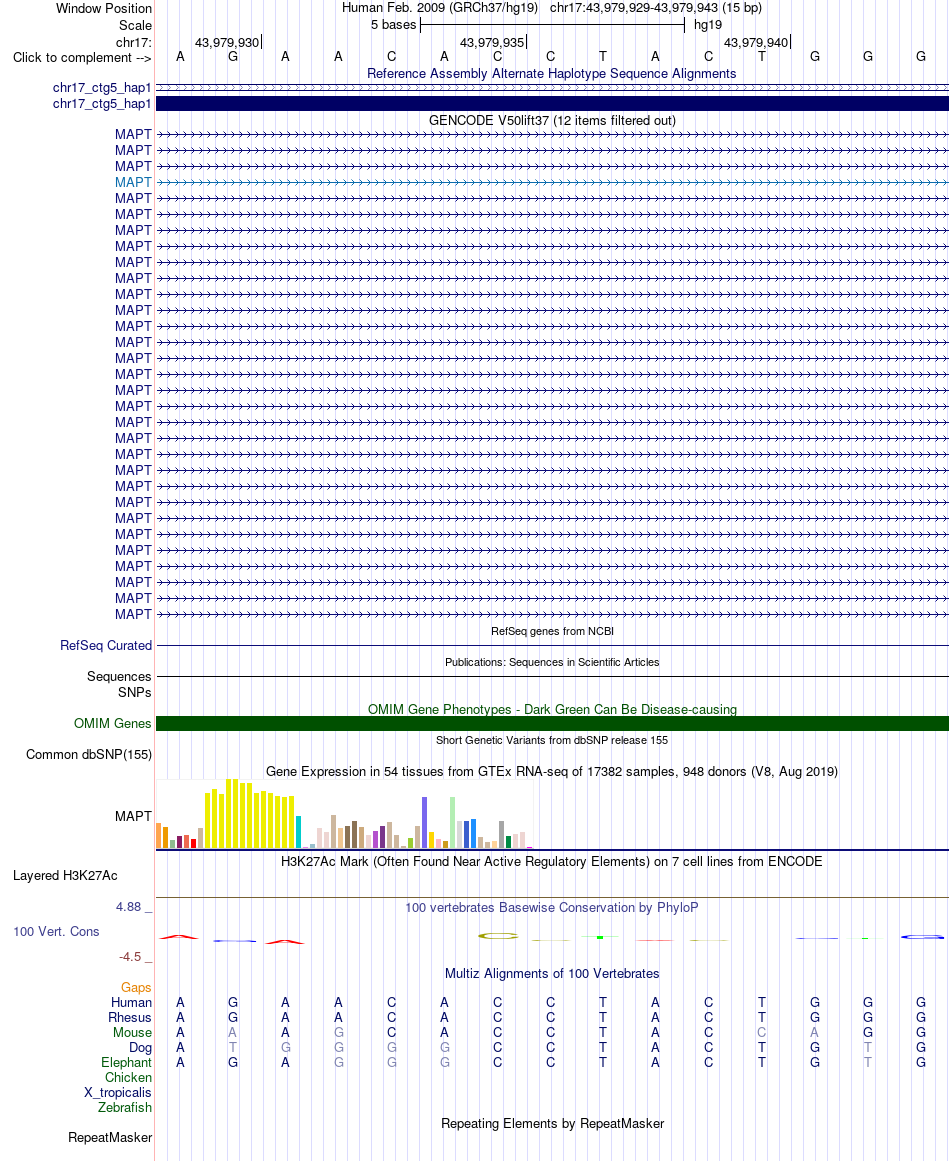Screen dimensions: 950x1161
Task: Open 'Multiz Alignments of 100 Vertebrates' track title
Action: click(x=552, y=974)
